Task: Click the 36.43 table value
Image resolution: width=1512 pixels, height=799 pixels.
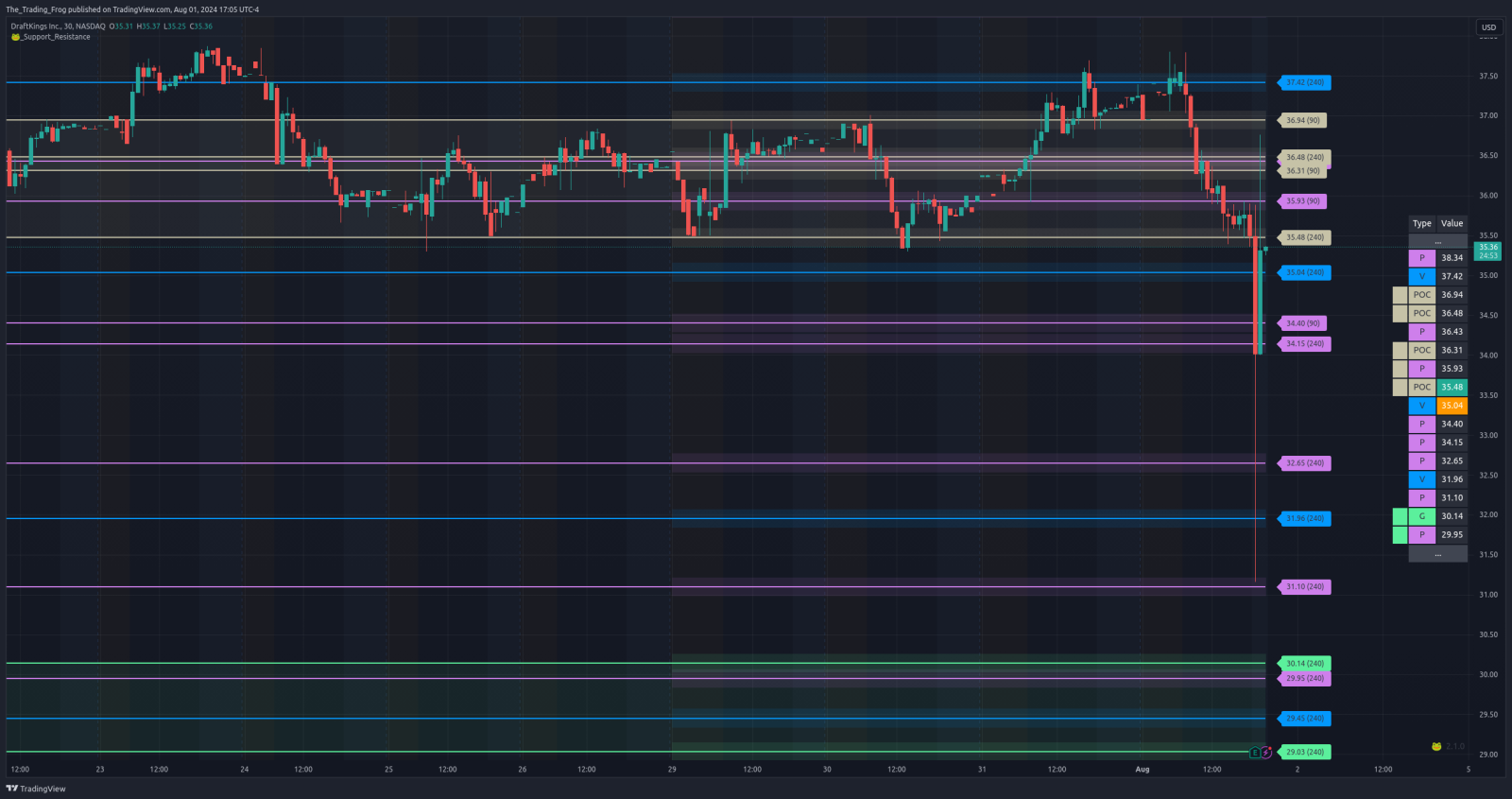Action: click(x=1452, y=332)
